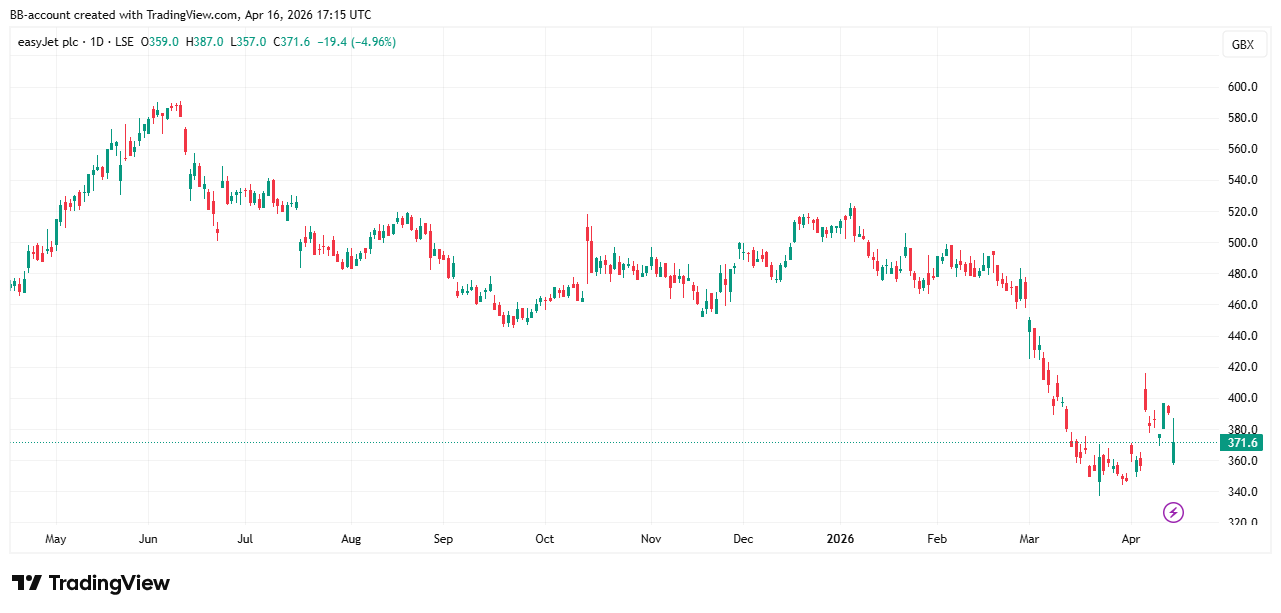The width and height of the screenshot is (1281, 613).
Task: Click the 320.0 label on price axis
Action: click(x=1242, y=523)
